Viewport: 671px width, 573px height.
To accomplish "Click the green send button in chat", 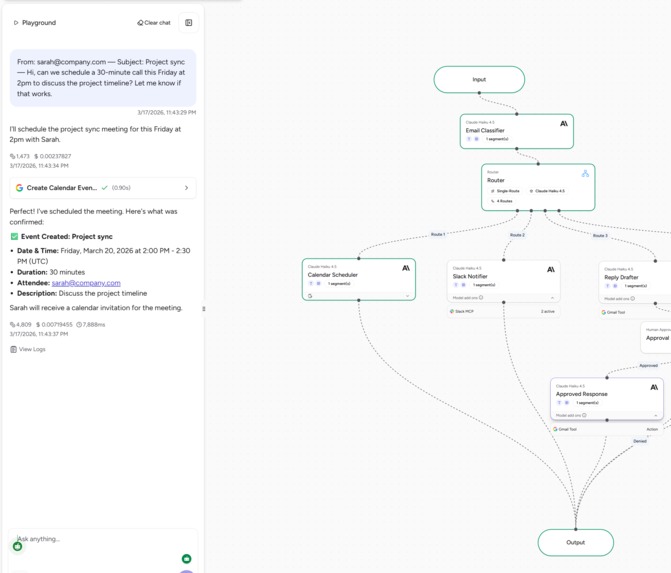I will click(x=187, y=558).
